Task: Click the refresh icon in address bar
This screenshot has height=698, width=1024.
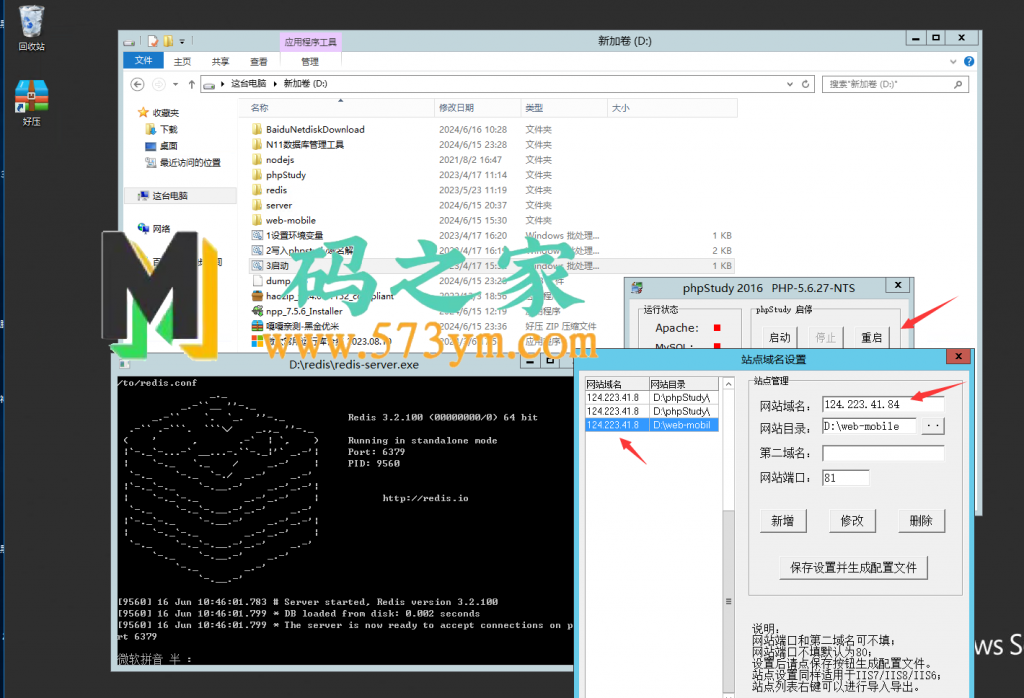Action: 805,84
